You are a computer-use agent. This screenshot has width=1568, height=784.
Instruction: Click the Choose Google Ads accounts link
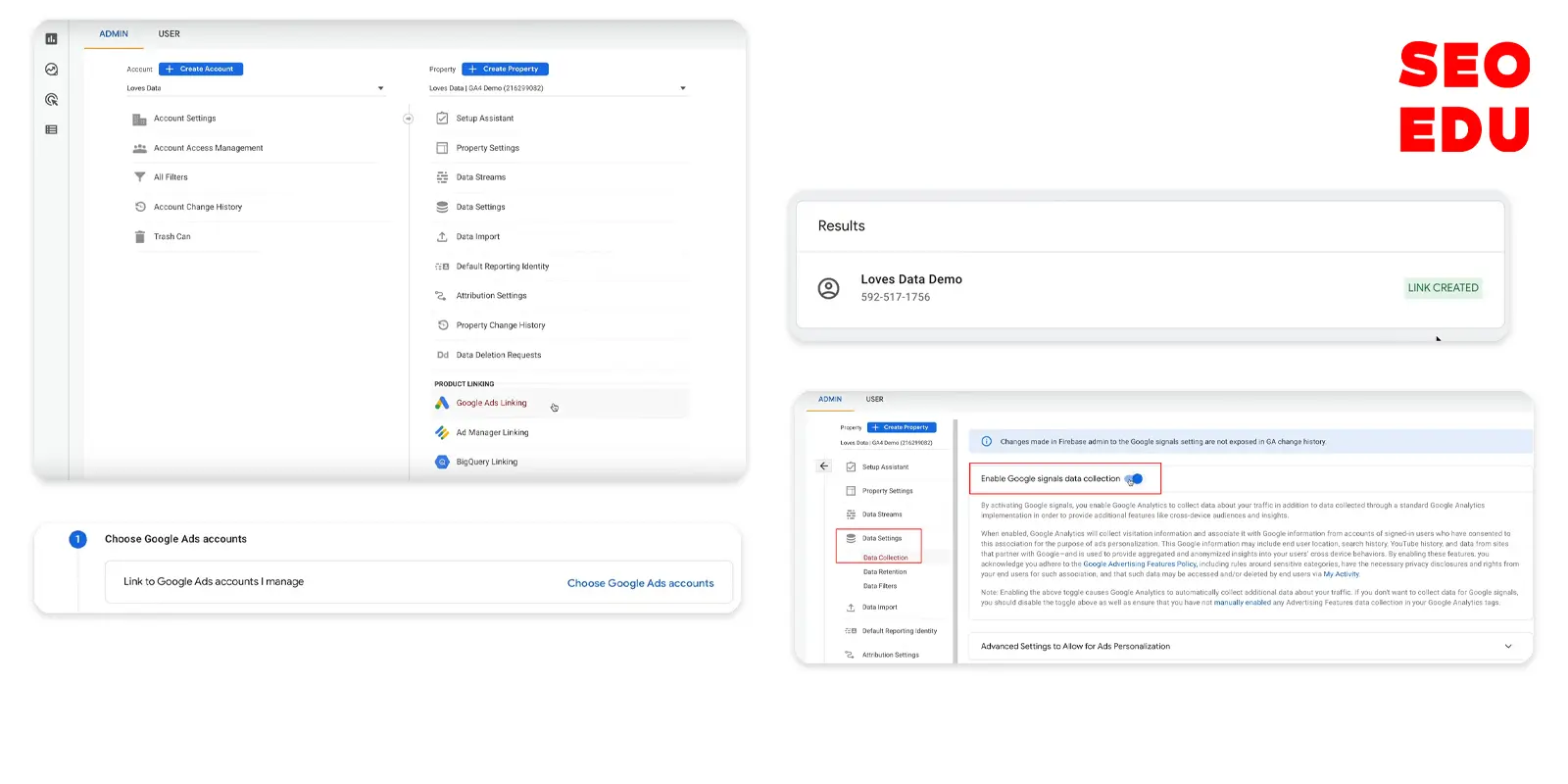[640, 583]
